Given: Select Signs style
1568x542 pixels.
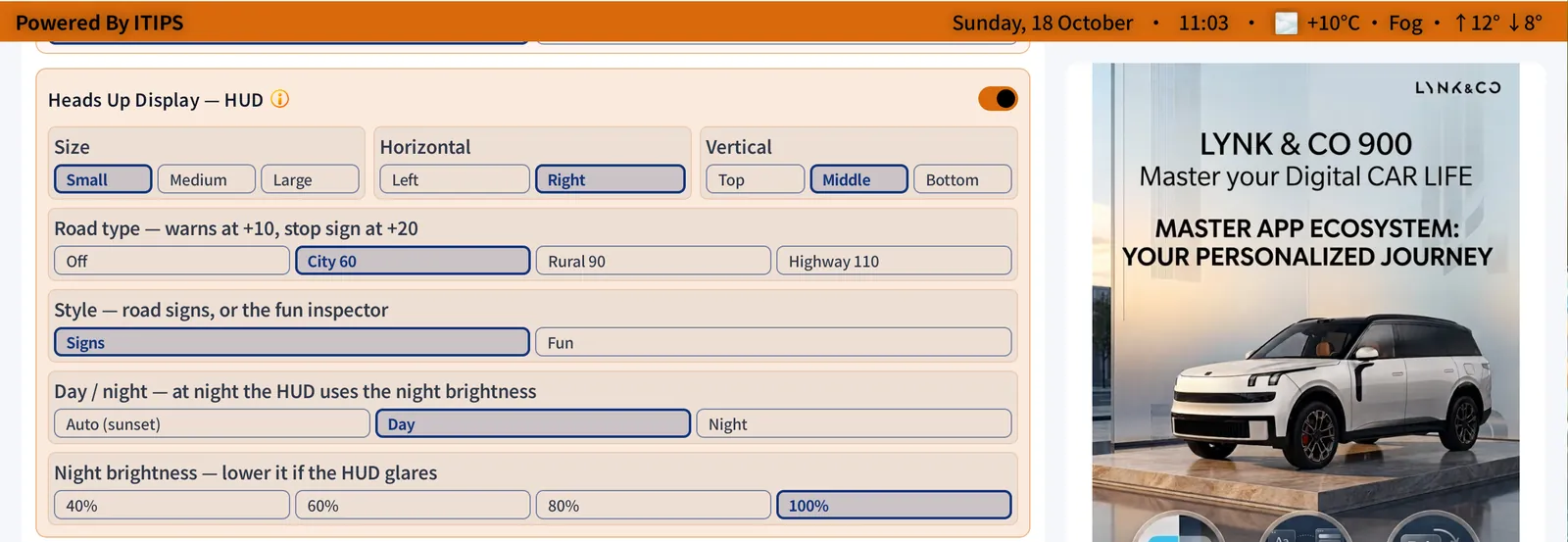Looking at the screenshot, I should 292,342.
